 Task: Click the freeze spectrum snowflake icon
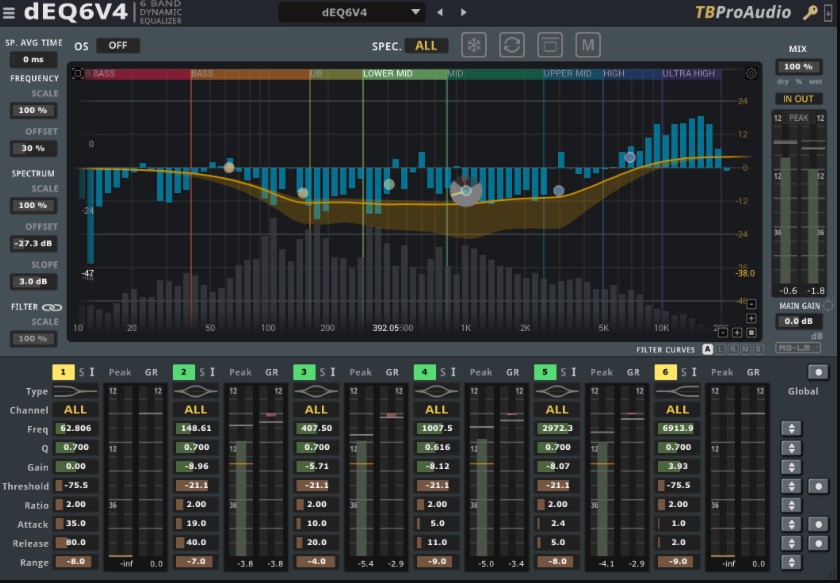pyautogui.click(x=474, y=45)
